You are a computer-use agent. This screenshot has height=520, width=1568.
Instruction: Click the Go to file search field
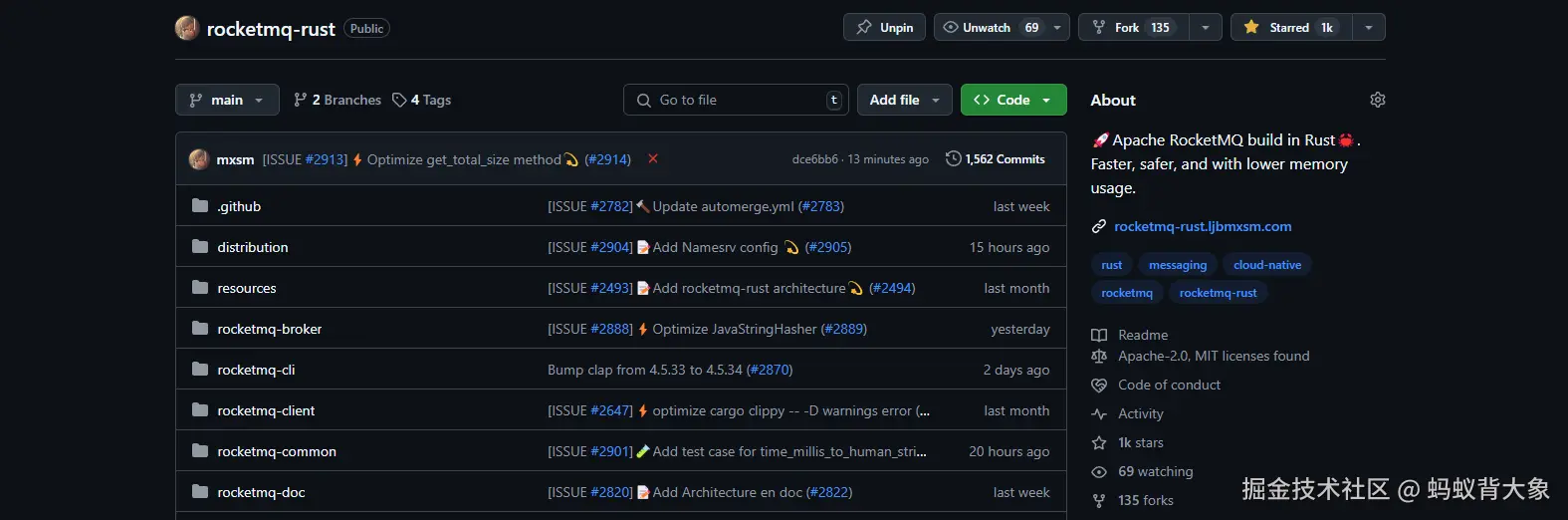[x=736, y=100]
